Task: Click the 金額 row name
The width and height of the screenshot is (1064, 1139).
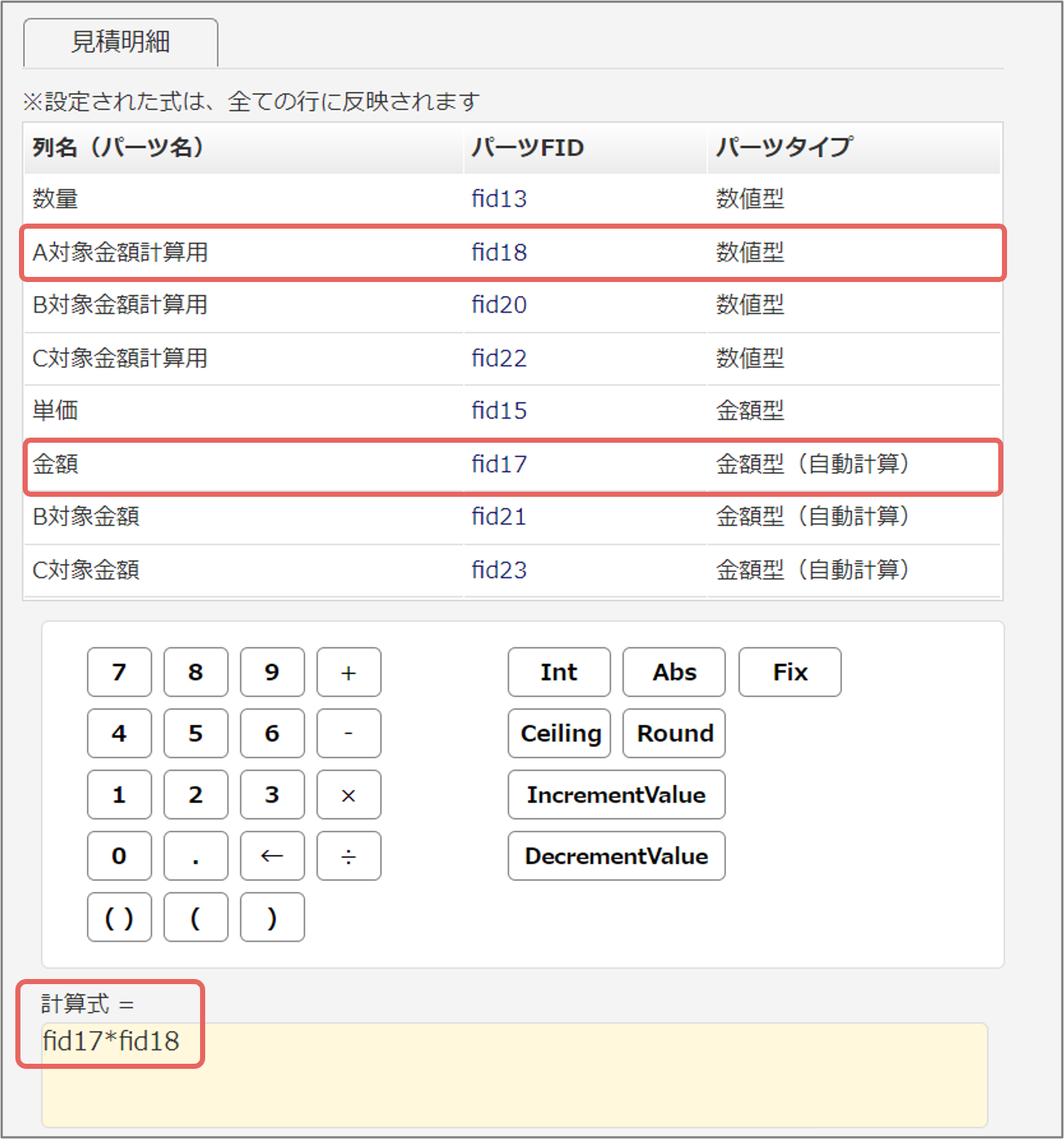Action: 56,464
